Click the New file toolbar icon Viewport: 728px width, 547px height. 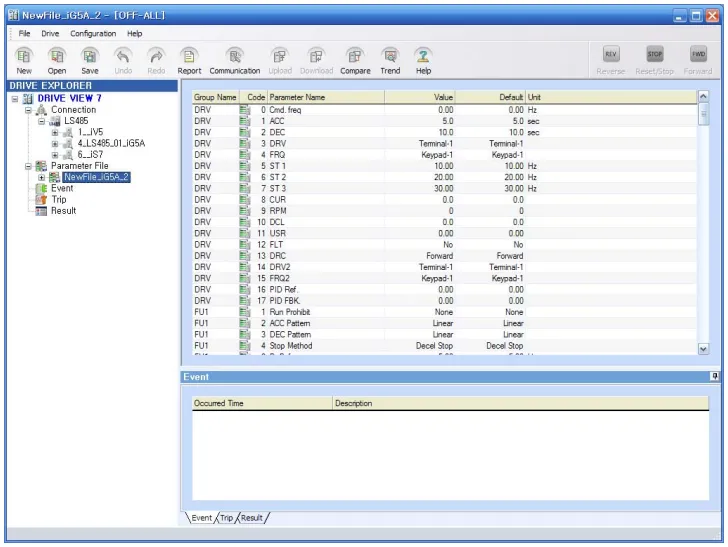[24, 57]
